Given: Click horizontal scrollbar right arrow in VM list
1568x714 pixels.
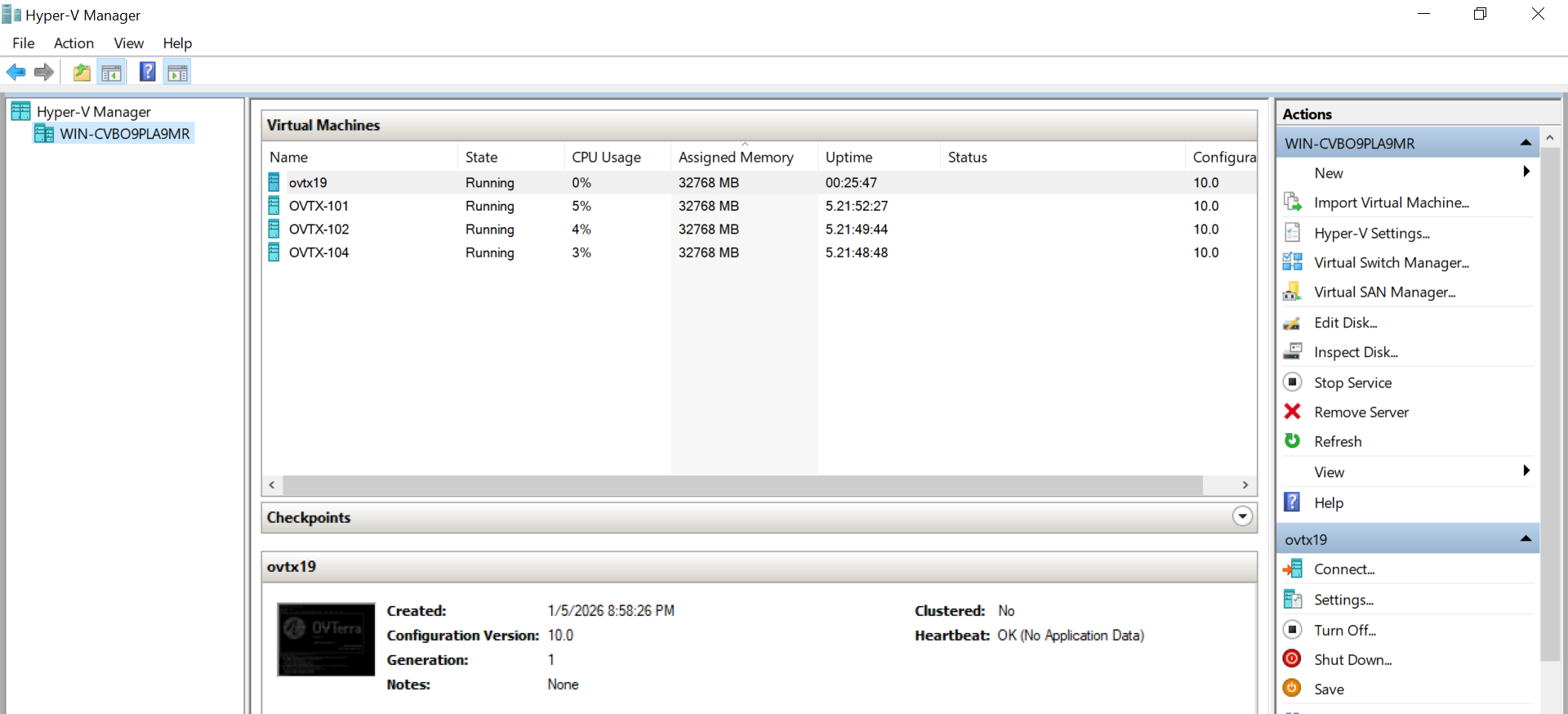Looking at the screenshot, I should point(1245,484).
